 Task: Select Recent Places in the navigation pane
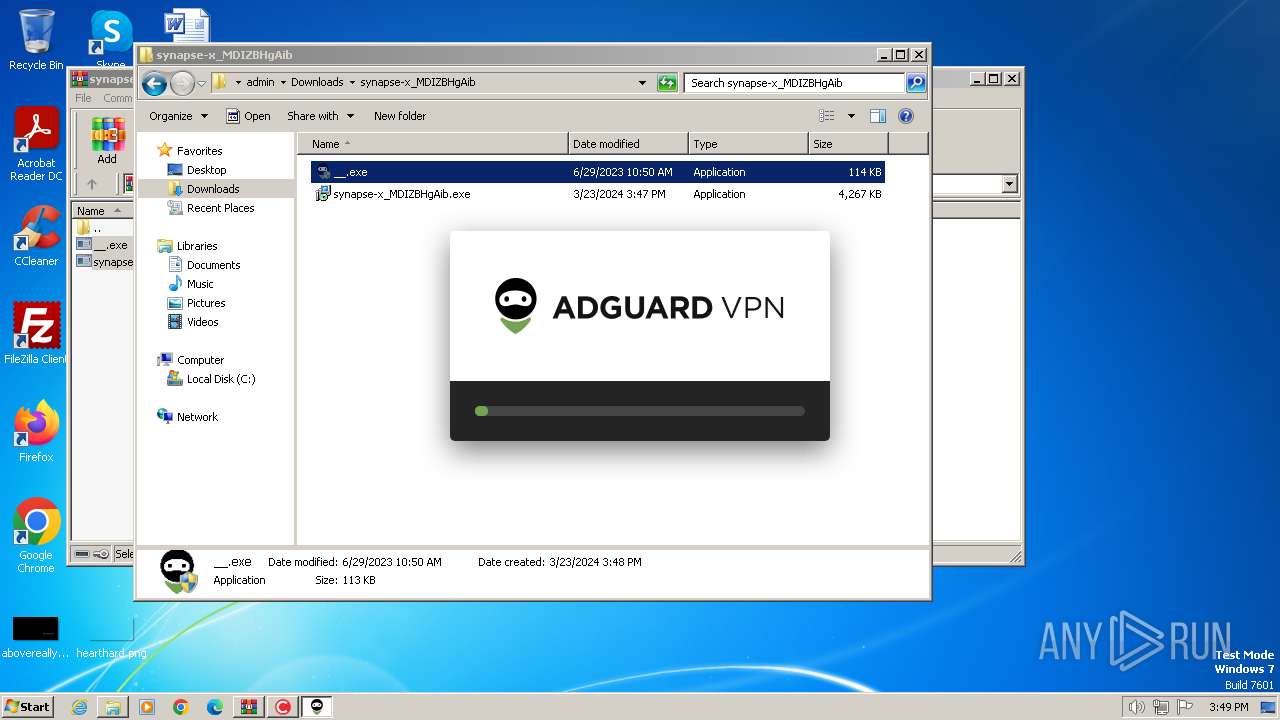click(x=220, y=208)
